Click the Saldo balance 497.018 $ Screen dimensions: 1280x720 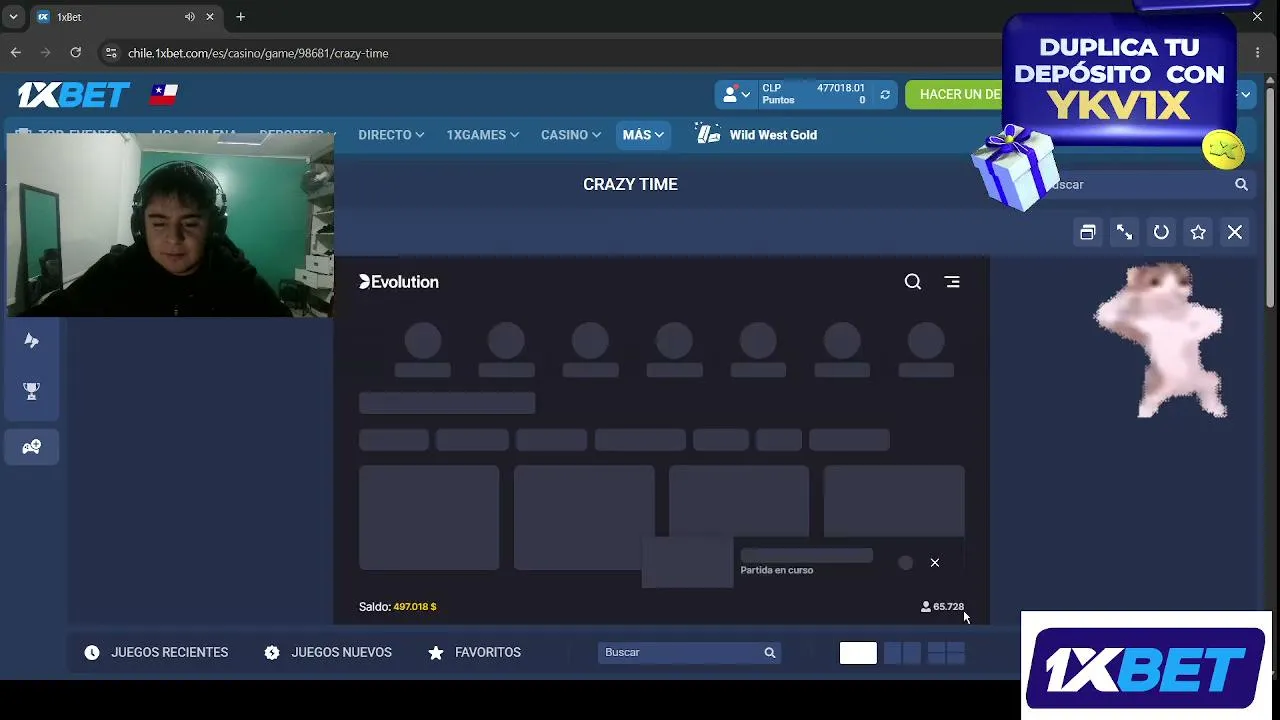coord(398,607)
